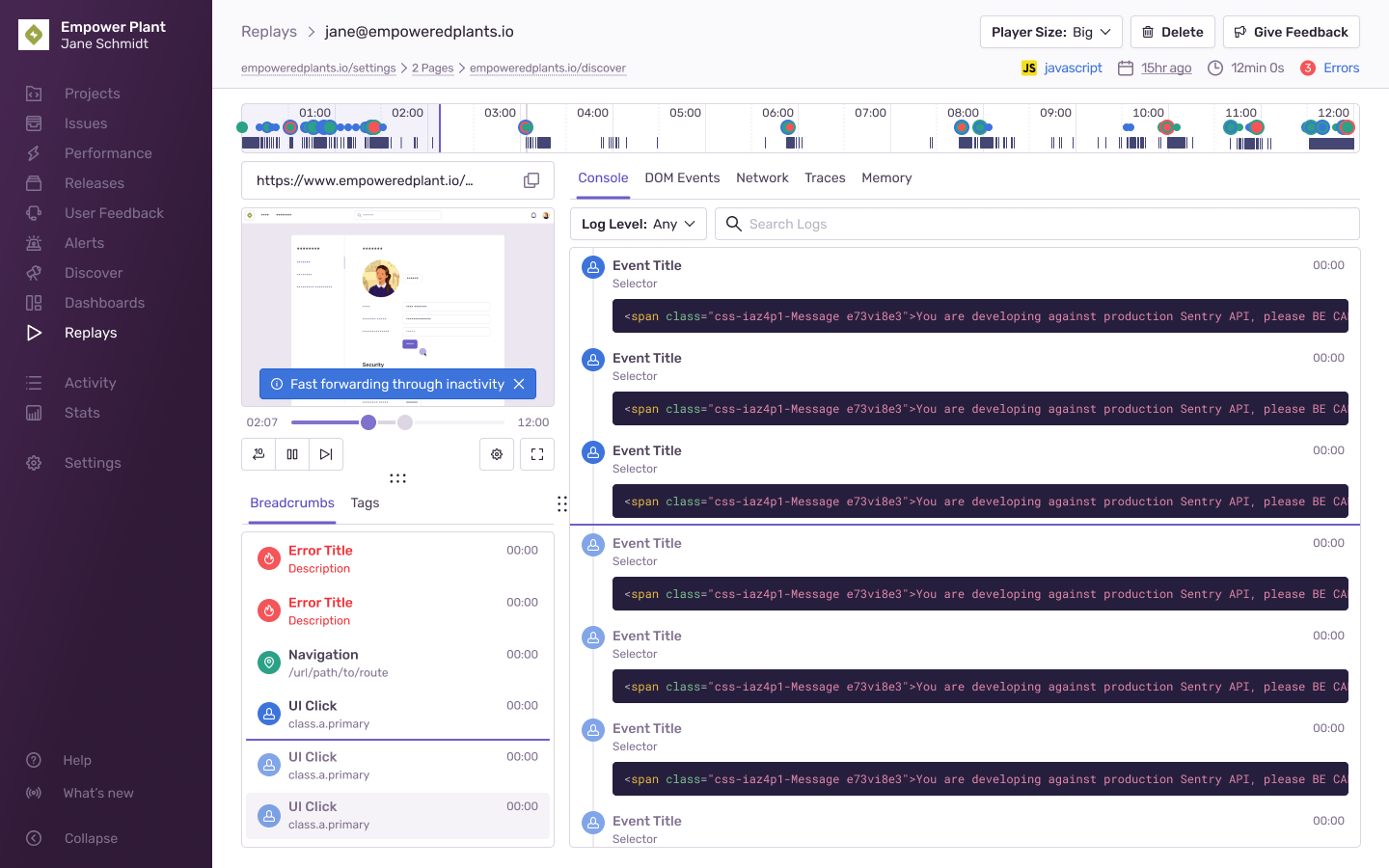
Task: Click the Empower Plant organization logo
Action: (34, 35)
